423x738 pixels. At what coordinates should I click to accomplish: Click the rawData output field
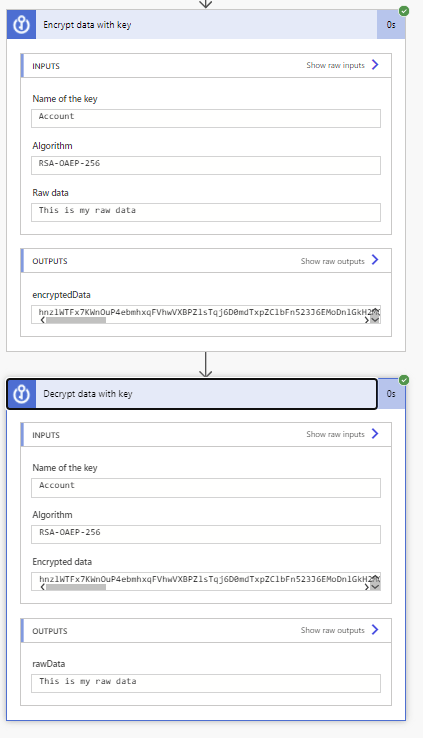click(x=206, y=683)
